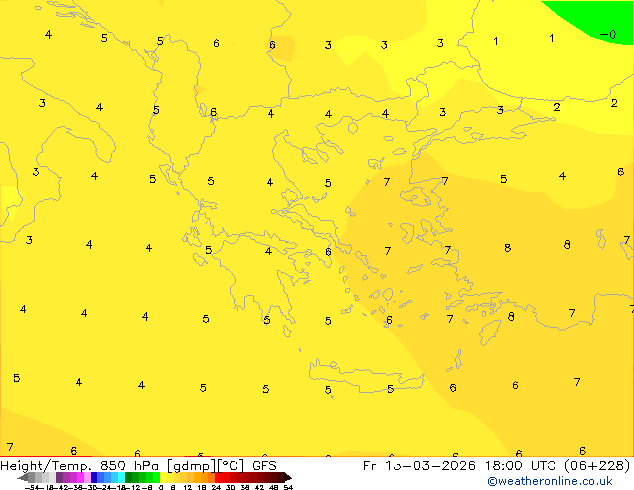The height and width of the screenshot is (490, 634).
Task: Open the weatheronline.co.uk link
Action: tap(550, 481)
